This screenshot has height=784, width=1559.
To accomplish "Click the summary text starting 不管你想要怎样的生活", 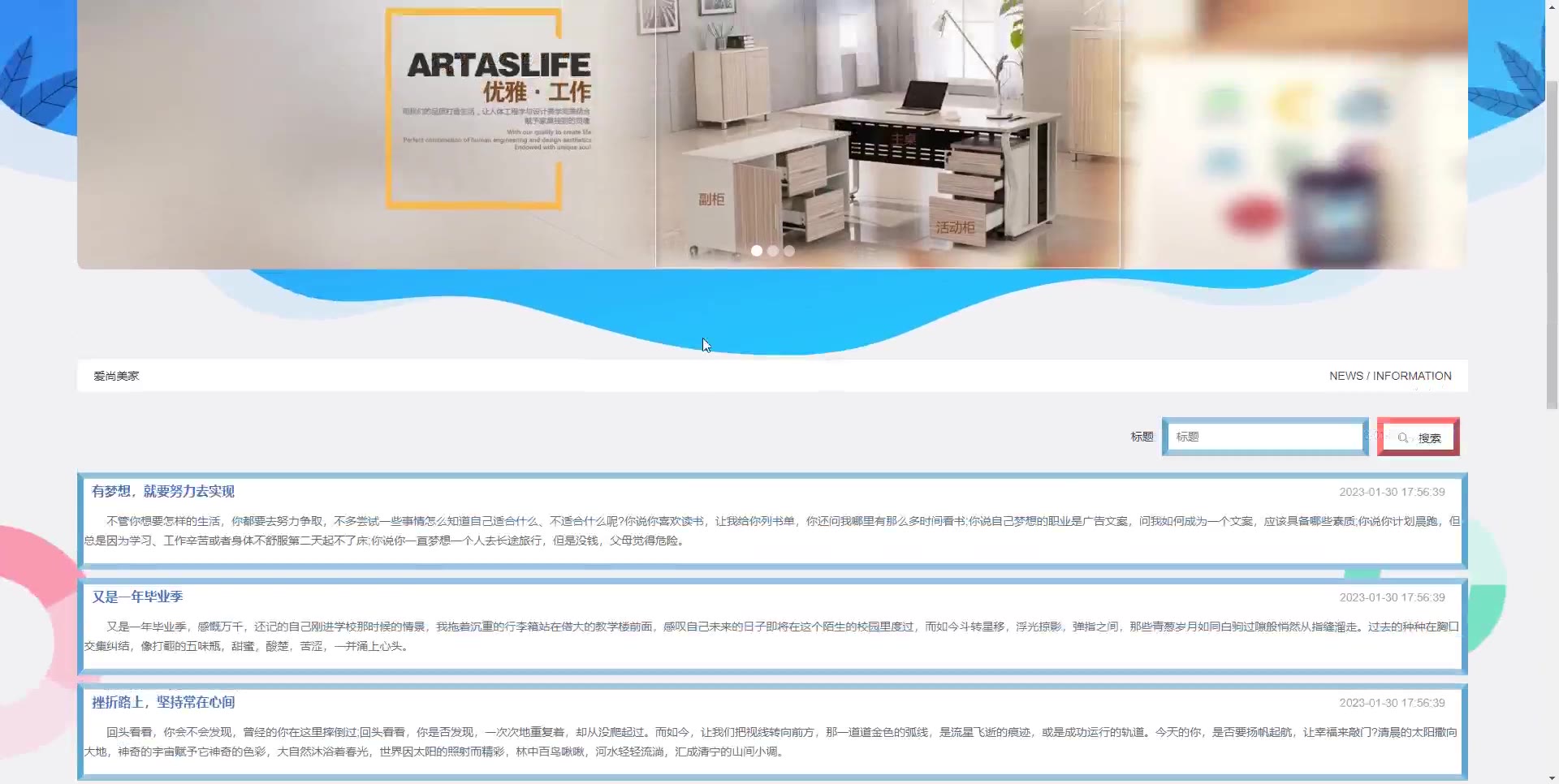I will (772, 531).
